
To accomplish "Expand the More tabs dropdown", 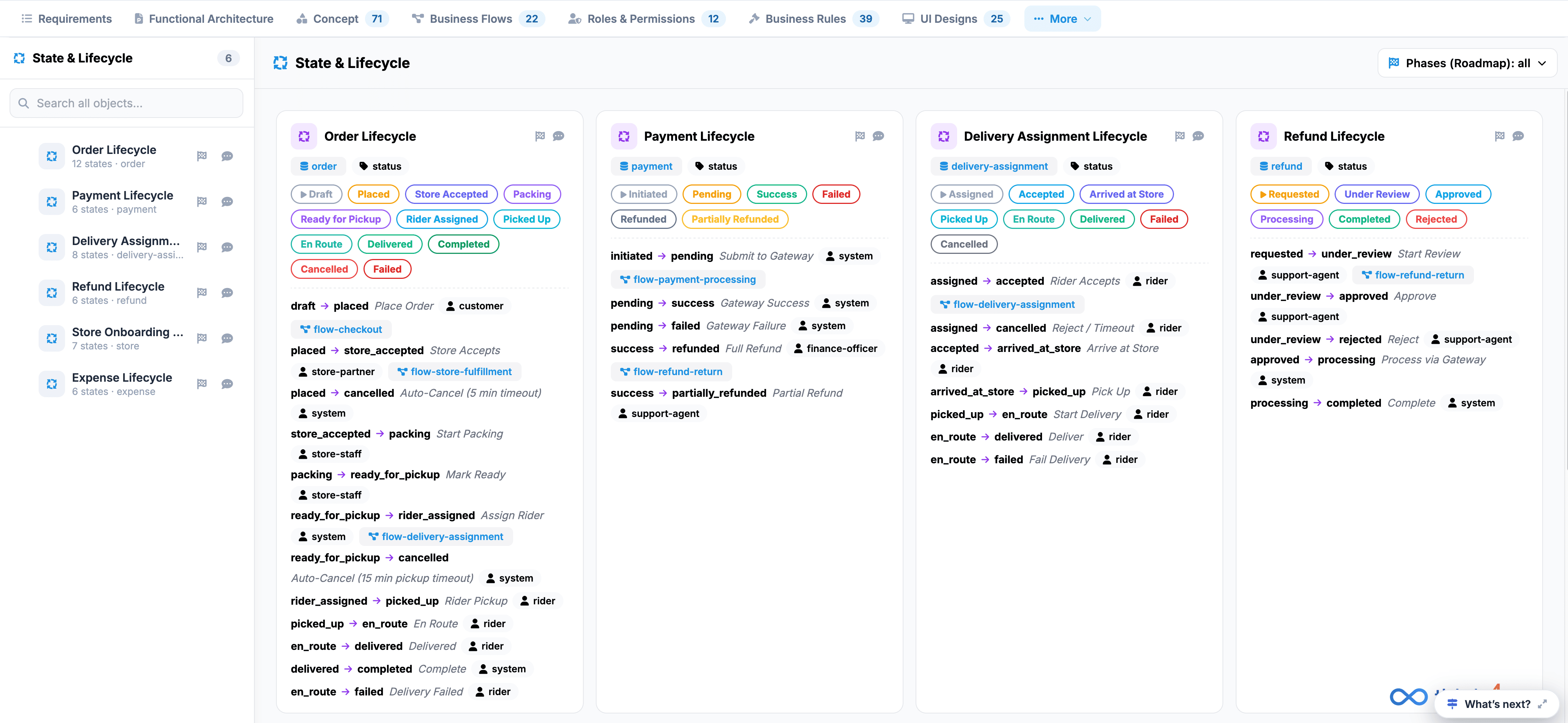I will (x=1062, y=19).
